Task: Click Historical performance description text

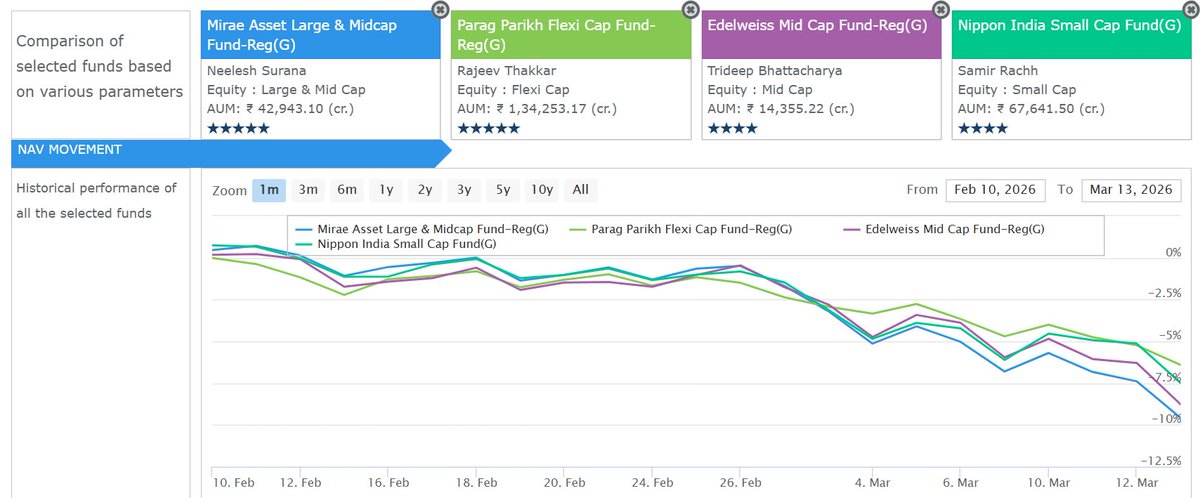Action: click(x=96, y=201)
